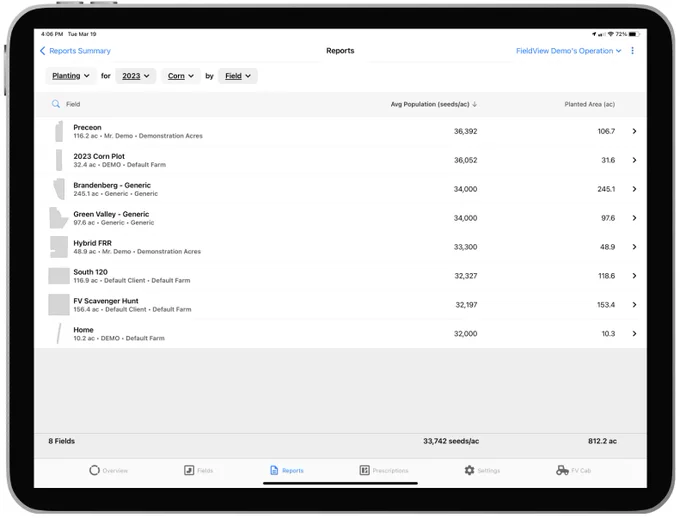The height and width of the screenshot is (518, 680).
Task: Expand the Home row chevron
Action: 634,334
